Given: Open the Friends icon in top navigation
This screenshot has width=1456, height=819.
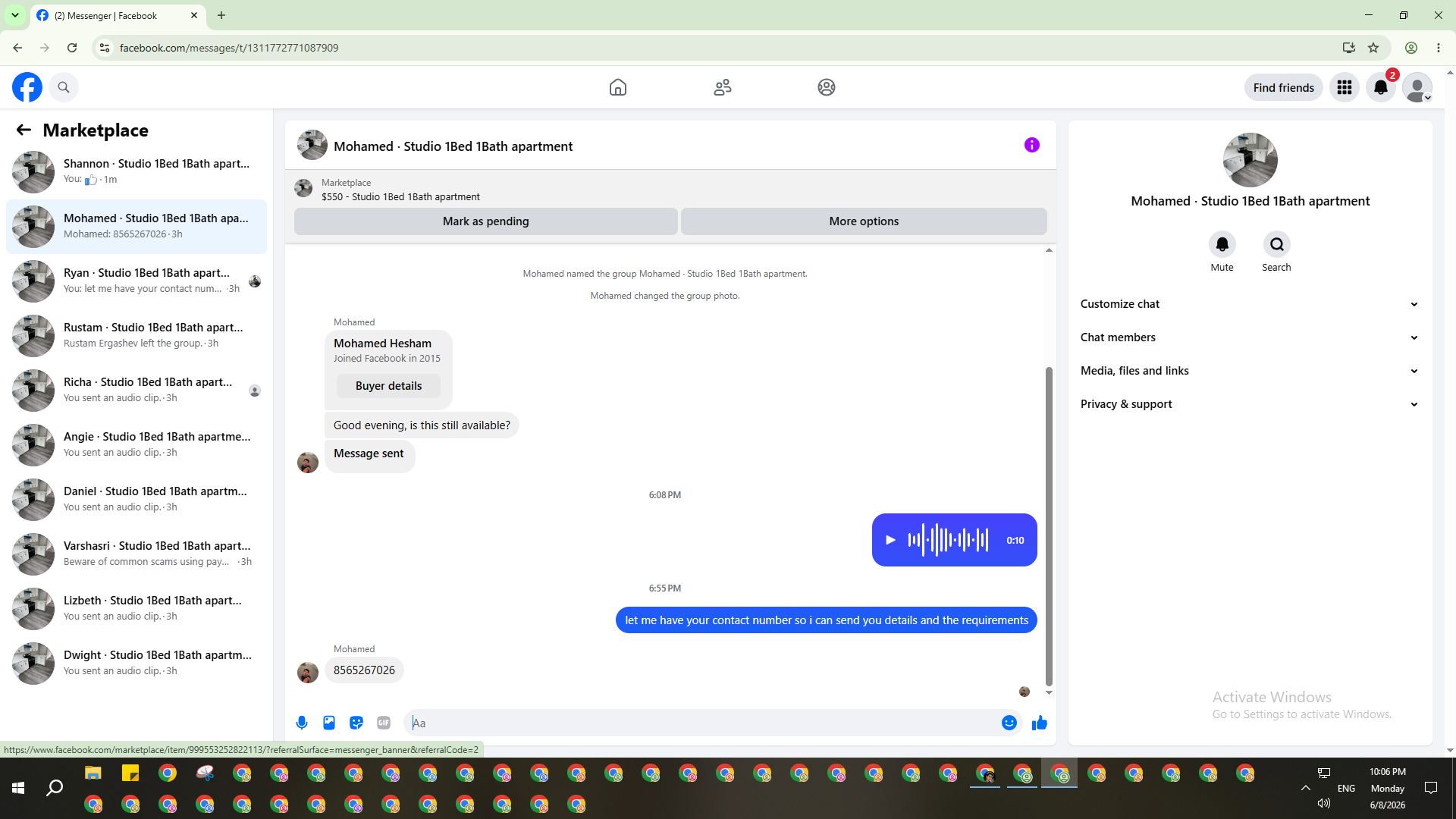Looking at the screenshot, I should coord(723,87).
